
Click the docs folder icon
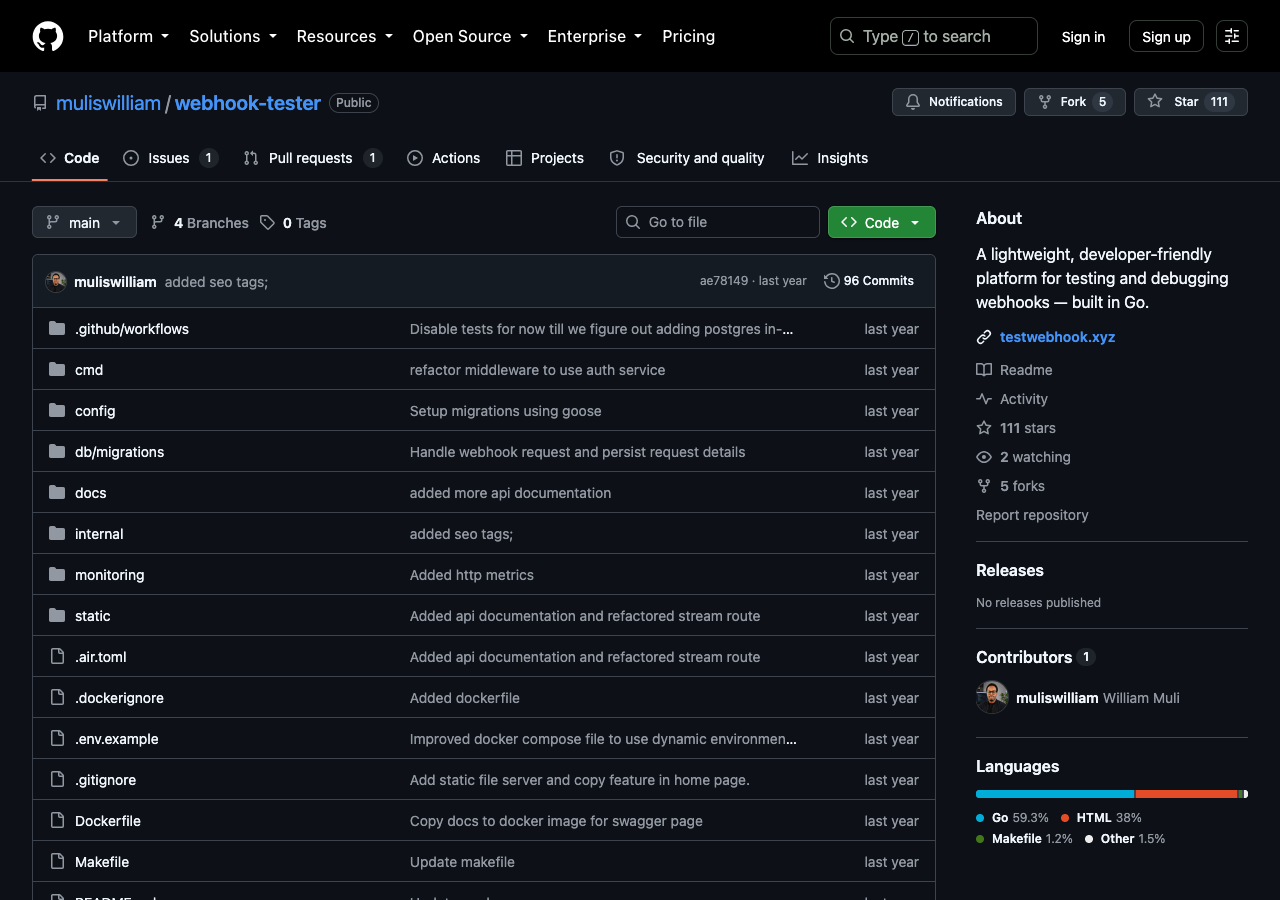point(57,493)
